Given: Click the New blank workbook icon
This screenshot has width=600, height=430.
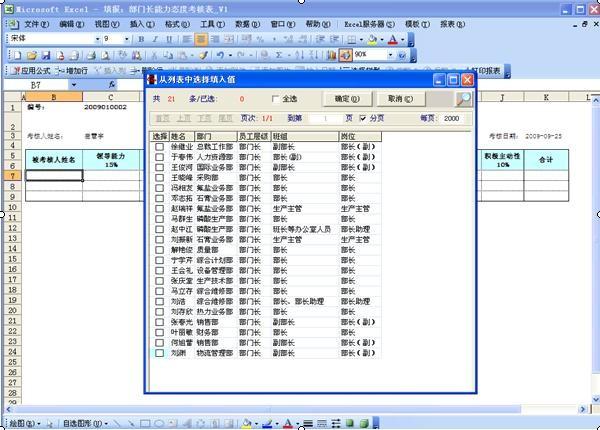Looking at the screenshot, I should click(17, 56).
